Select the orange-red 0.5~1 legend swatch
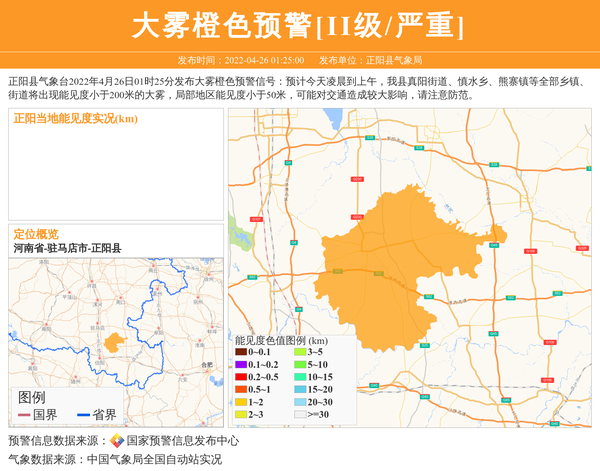The height and width of the screenshot is (471, 600). pyautogui.click(x=240, y=389)
